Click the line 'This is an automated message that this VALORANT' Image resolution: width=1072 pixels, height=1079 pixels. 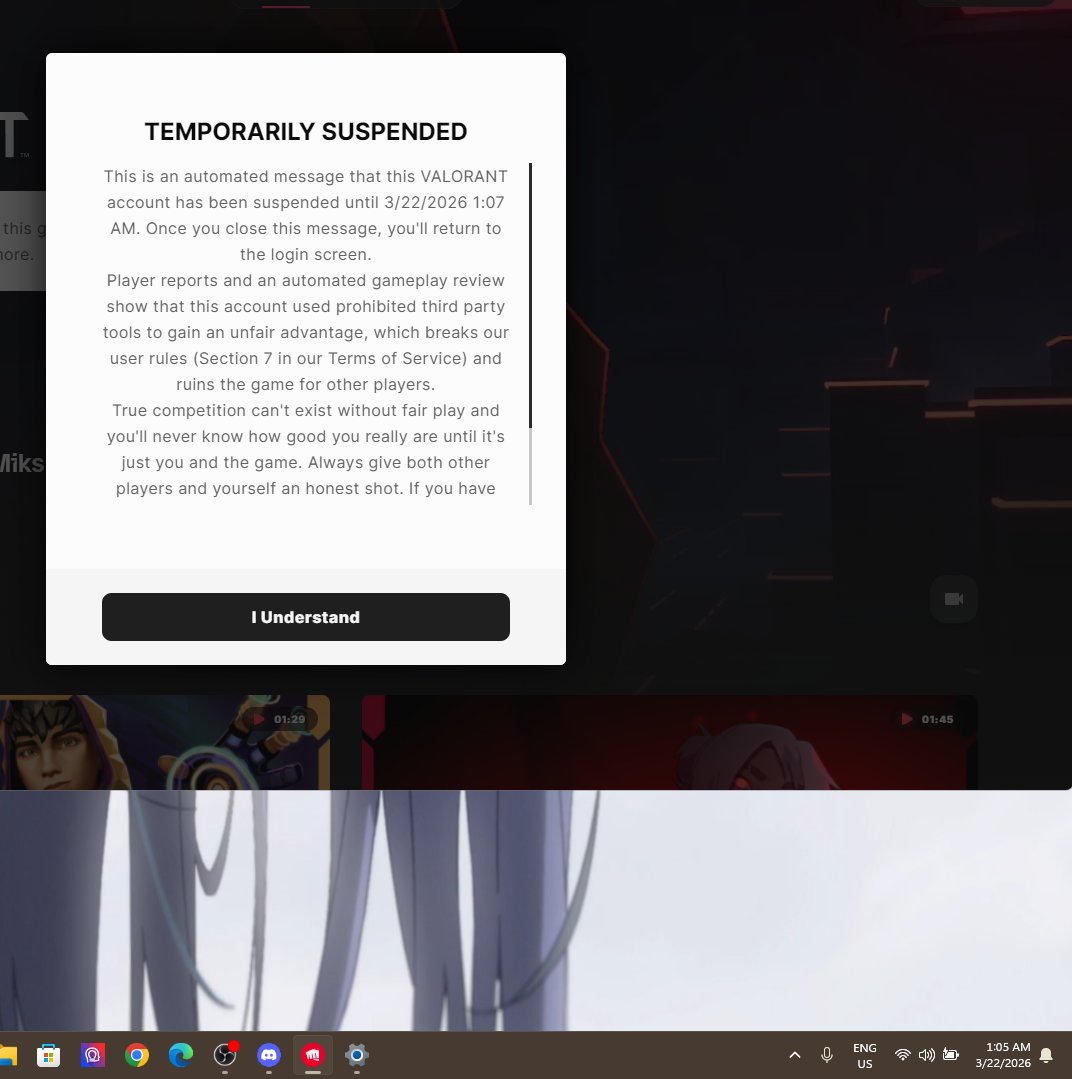pyautogui.click(x=305, y=177)
